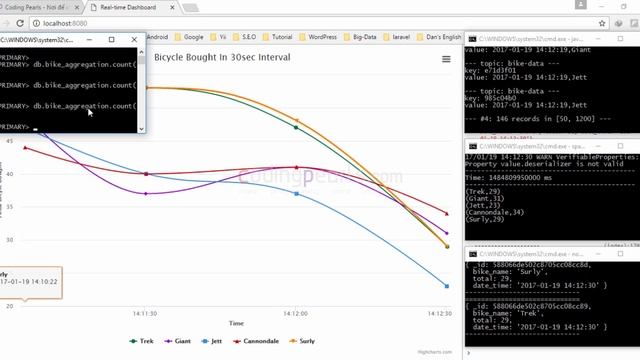
Task: Click the bike_name: 'Trek' line in node console
Action: [509, 313]
